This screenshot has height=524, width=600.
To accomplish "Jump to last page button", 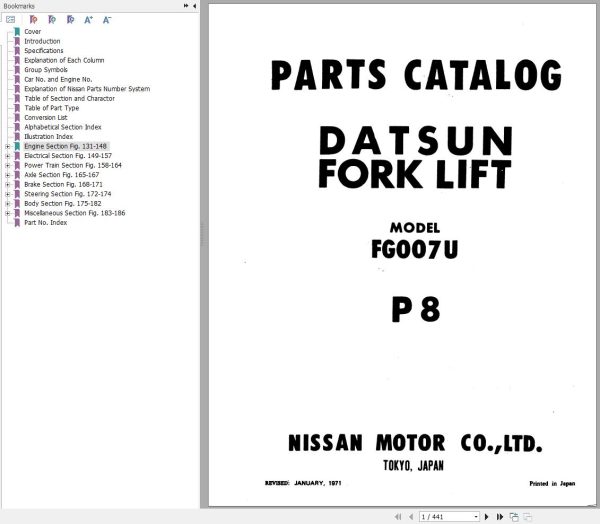I will point(499,517).
